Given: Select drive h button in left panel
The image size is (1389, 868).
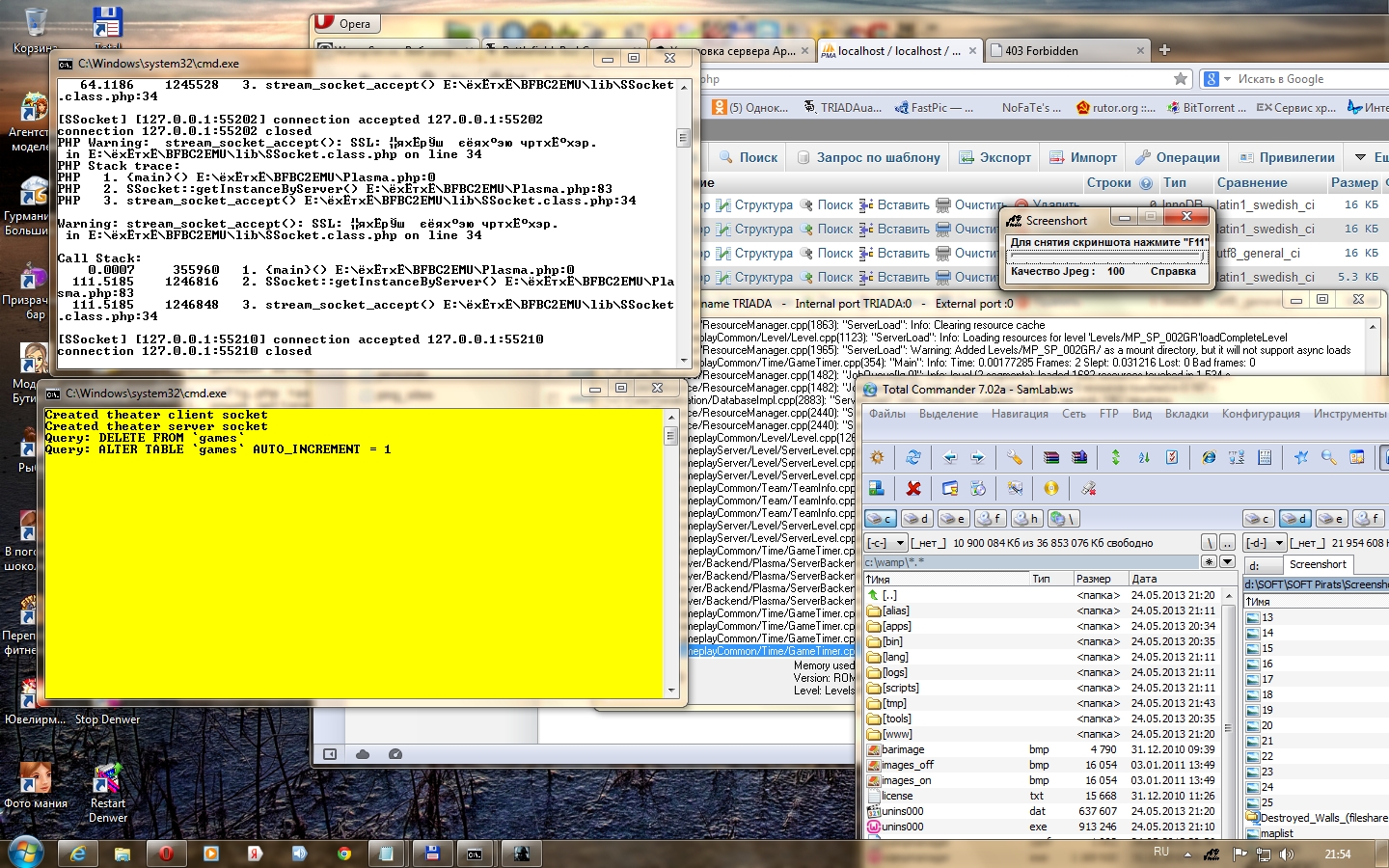Looking at the screenshot, I should pyautogui.click(x=1026, y=519).
